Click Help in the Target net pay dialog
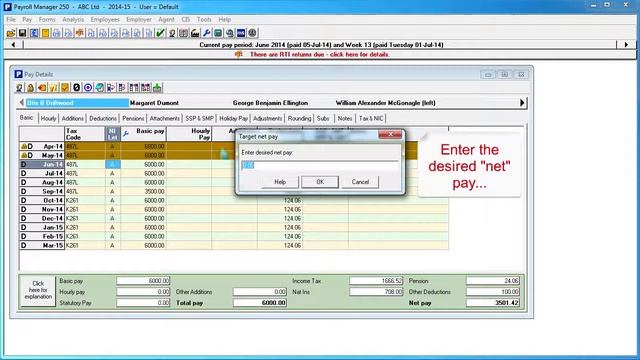The image size is (640, 360). pyautogui.click(x=280, y=182)
